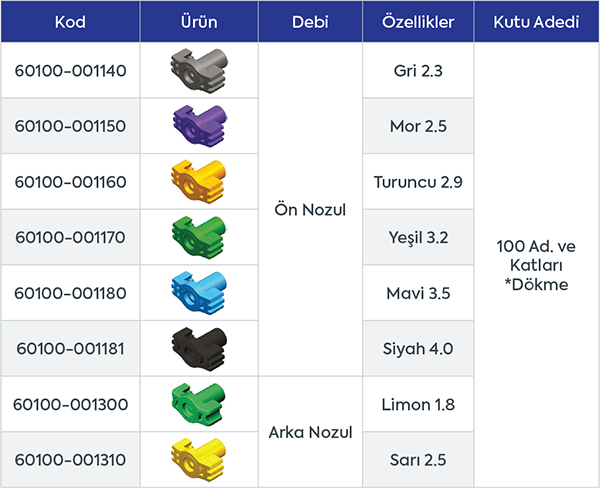Select the Arka Nozul cell
Viewport: 600px width, 488px height.
309,432
